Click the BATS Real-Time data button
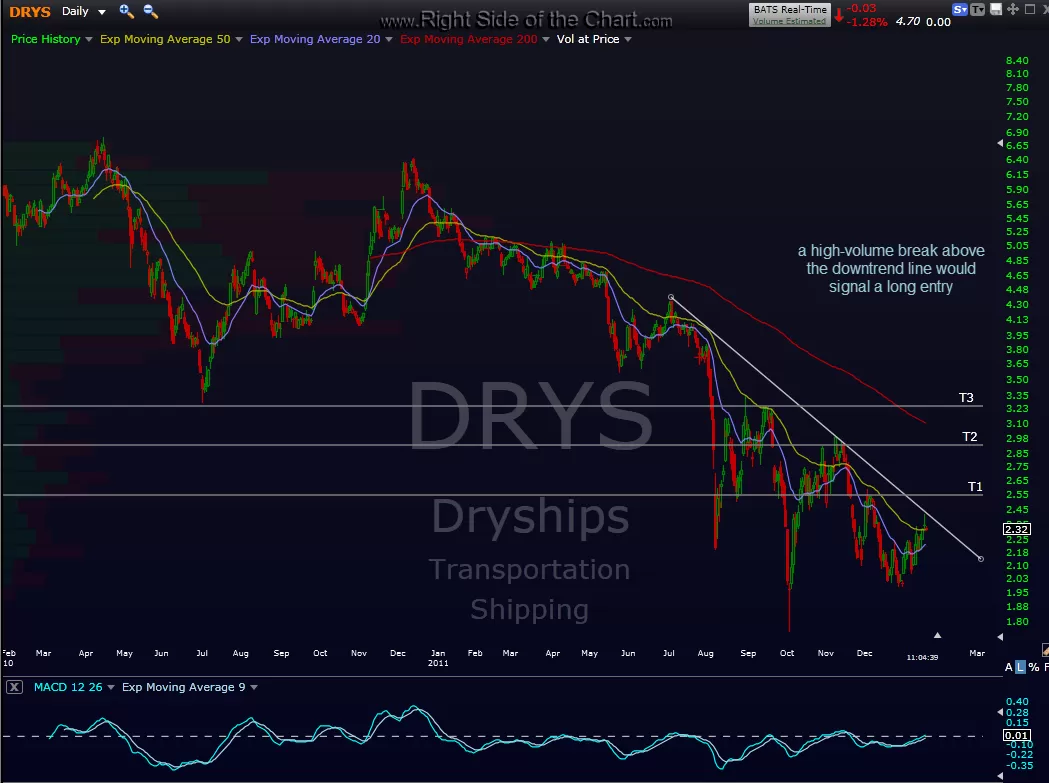Screen dimensions: 1049x783 tap(790, 9)
